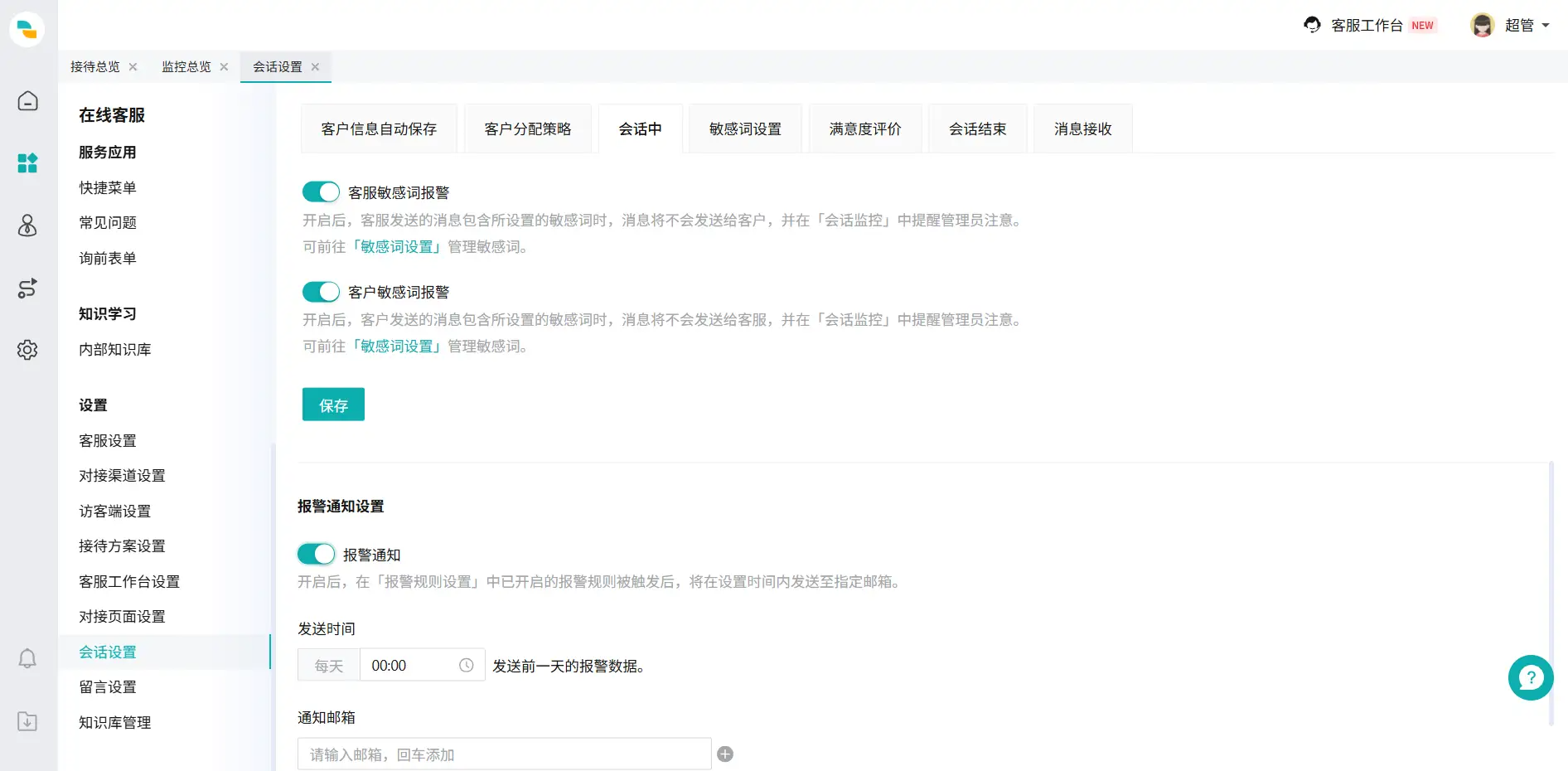Open 知识库管理 in side menu
Viewport: 1568px width, 771px height.
click(115, 722)
